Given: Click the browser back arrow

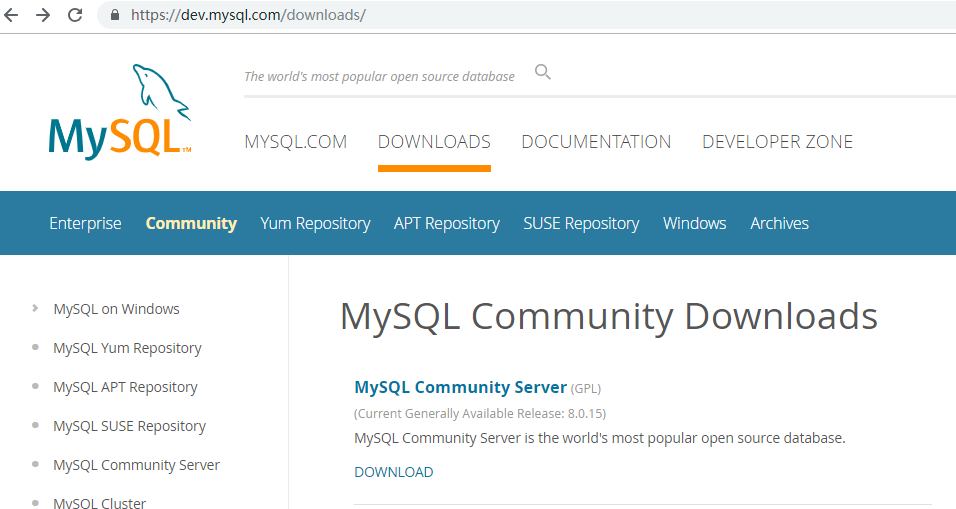Looking at the screenshot, I should [11, 15].
